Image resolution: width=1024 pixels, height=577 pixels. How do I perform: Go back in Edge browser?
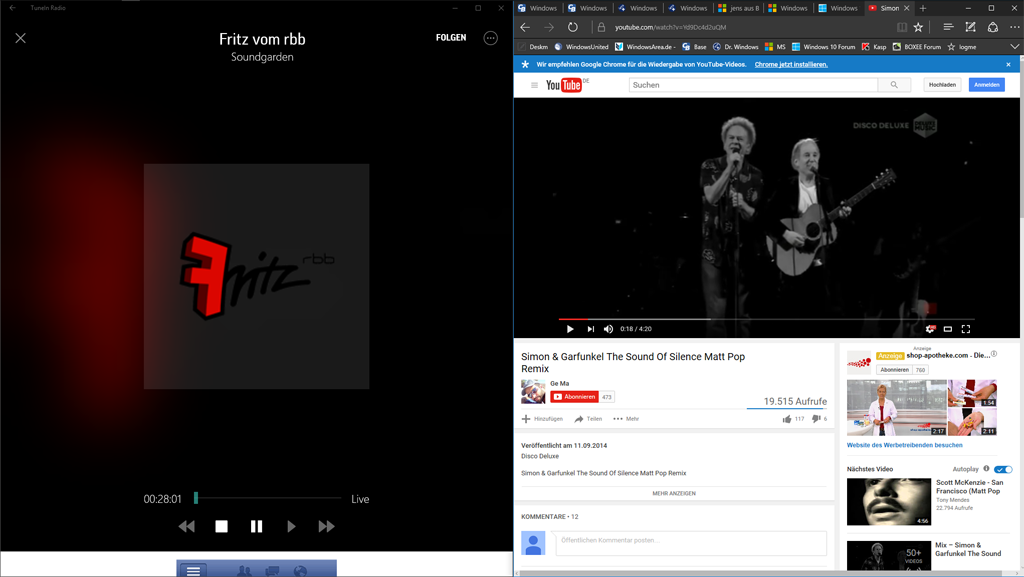(x=525, y=27)
